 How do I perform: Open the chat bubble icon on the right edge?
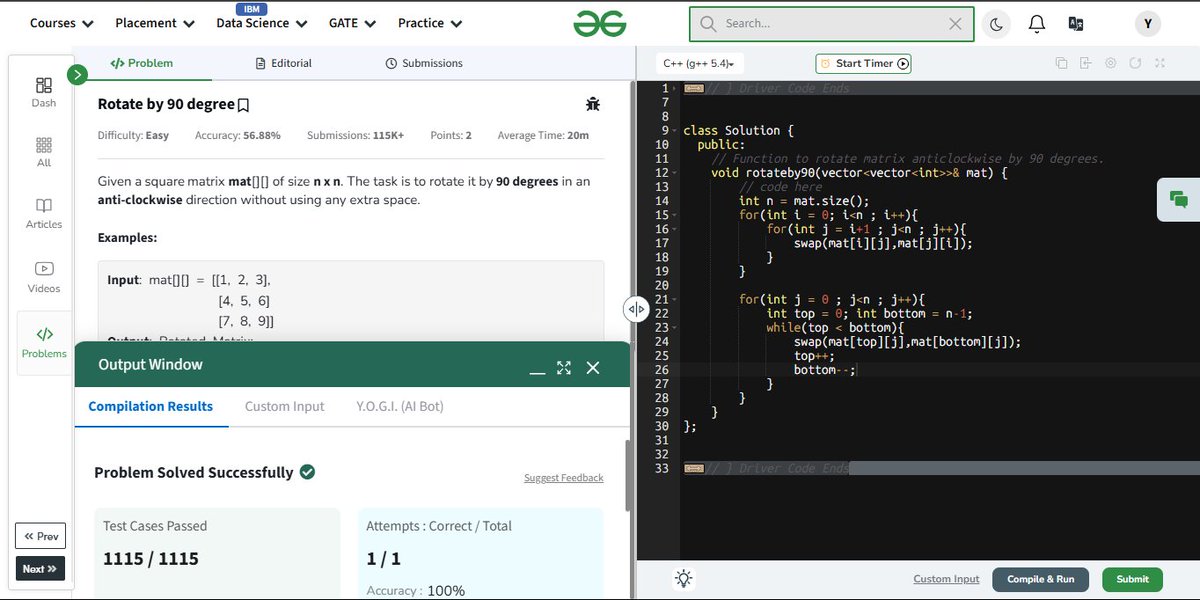click(1179, 200)
